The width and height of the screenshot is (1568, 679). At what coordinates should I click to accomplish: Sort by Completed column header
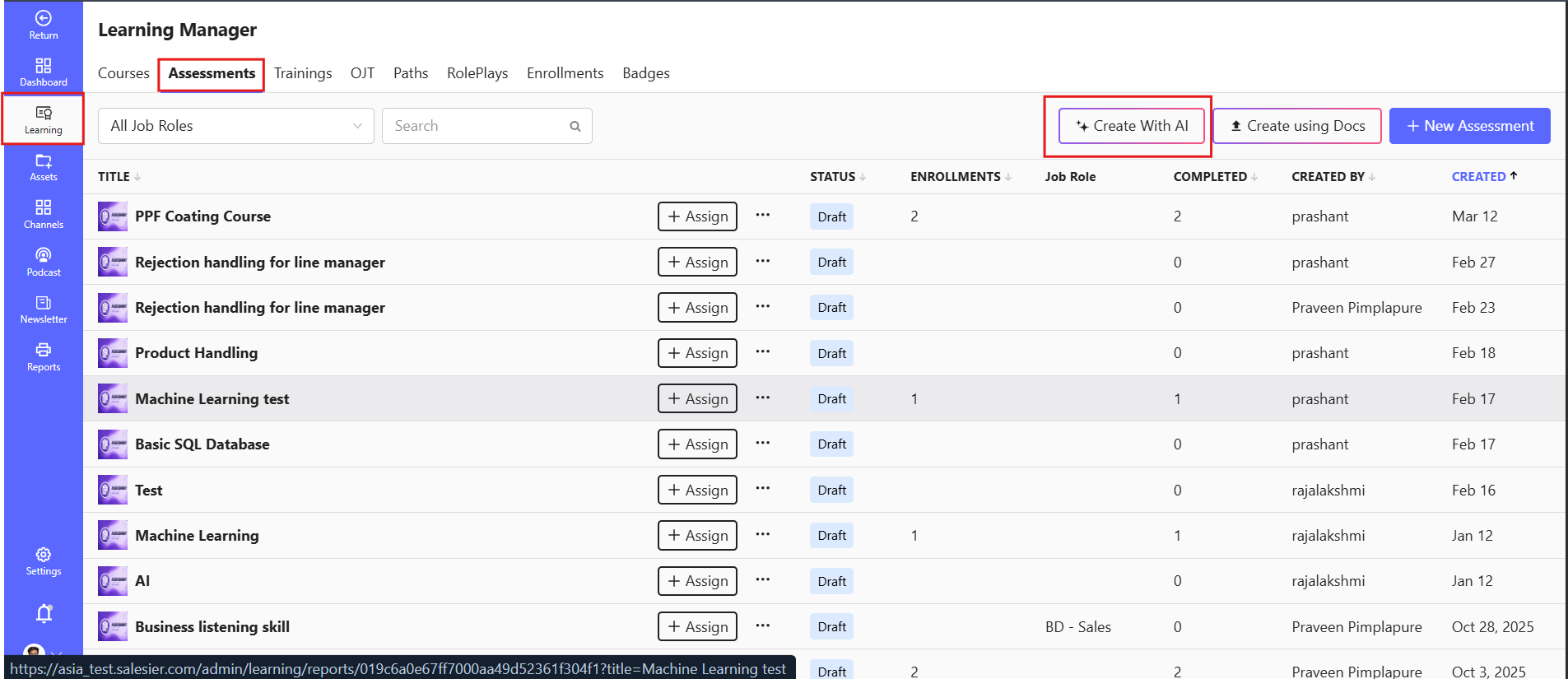click(1215, 177)
